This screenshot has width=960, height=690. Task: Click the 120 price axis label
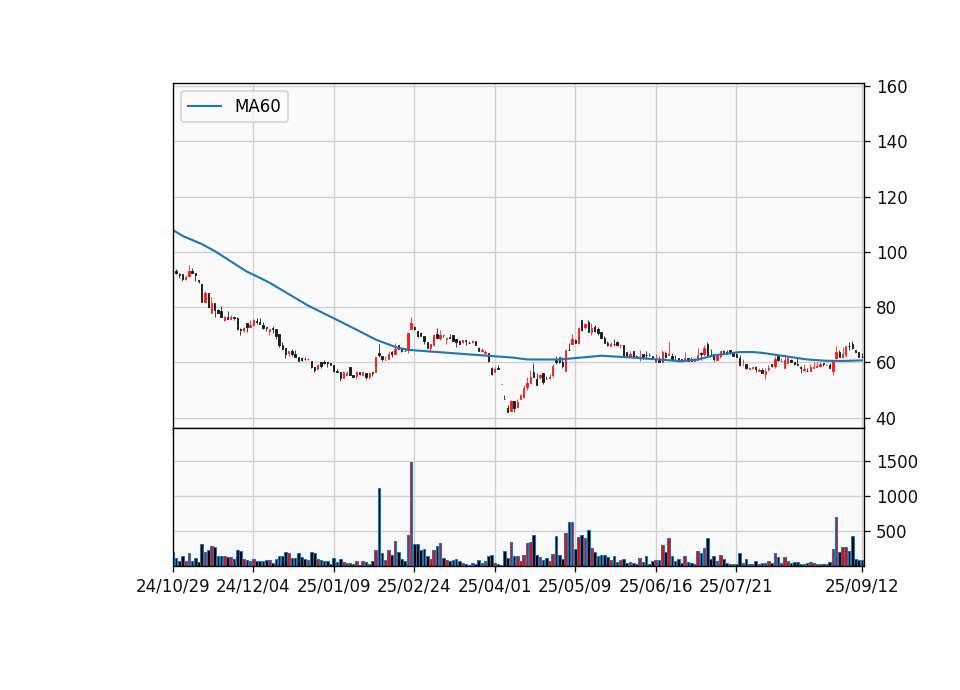click(892, 198)
